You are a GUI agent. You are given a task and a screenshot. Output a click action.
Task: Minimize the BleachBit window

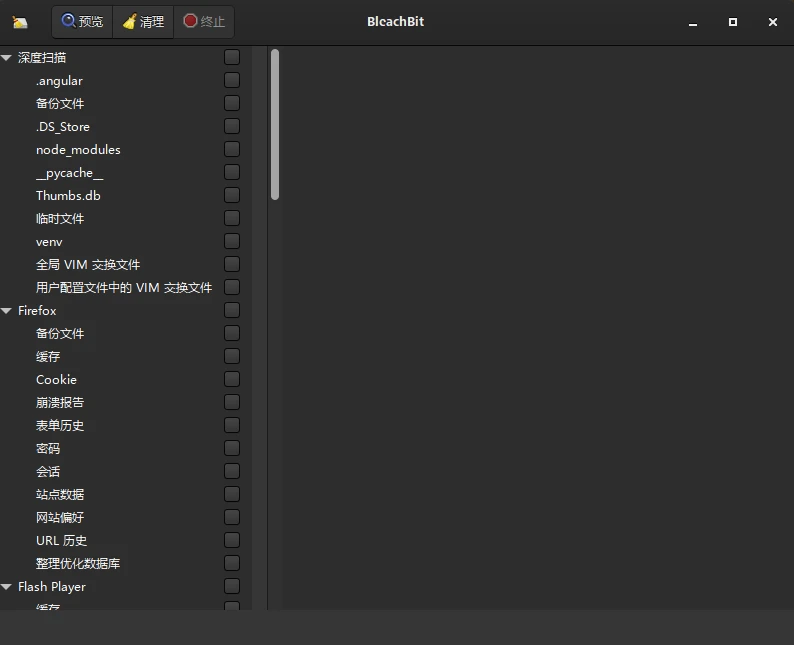click(693, 22)
